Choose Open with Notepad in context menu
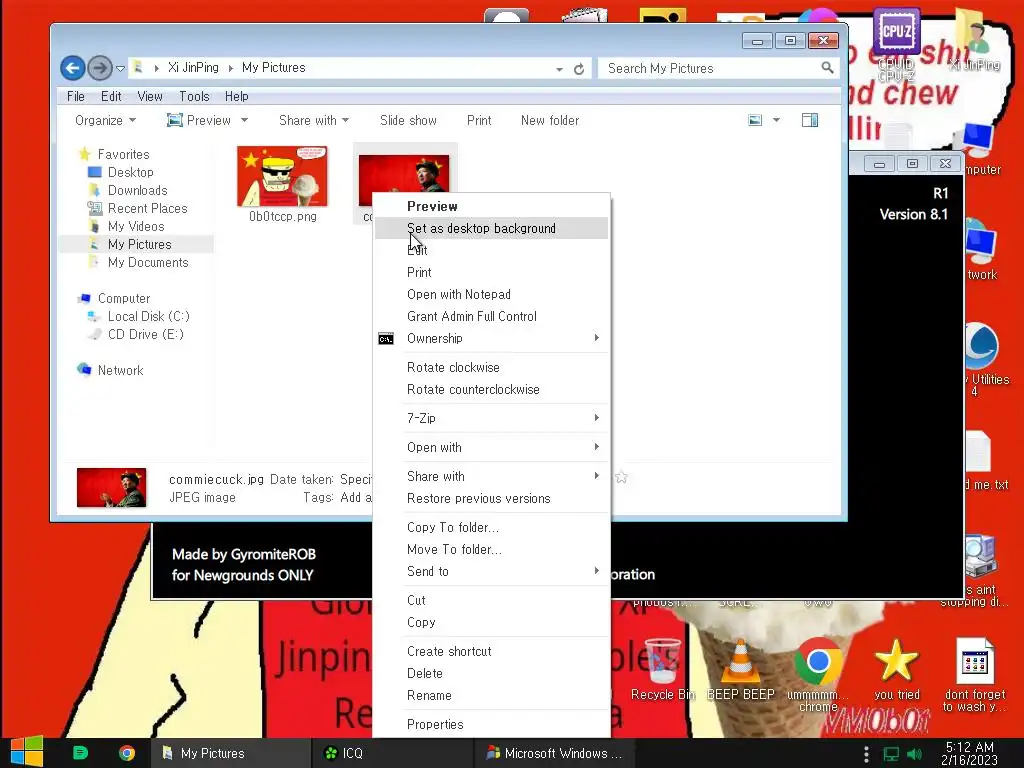 (491, 295)
